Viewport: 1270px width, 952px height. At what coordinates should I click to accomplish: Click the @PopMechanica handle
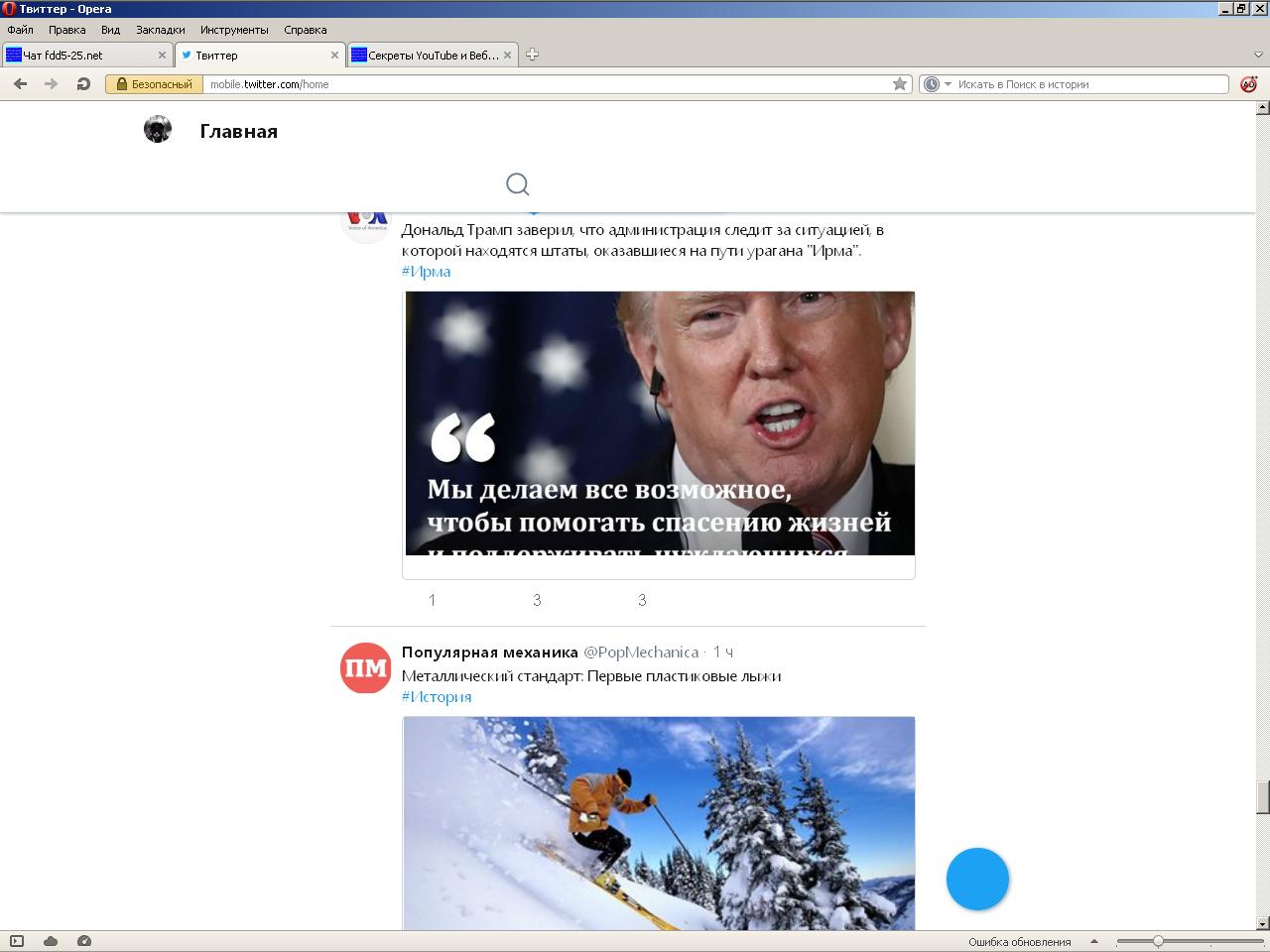(x=641, y=652)
